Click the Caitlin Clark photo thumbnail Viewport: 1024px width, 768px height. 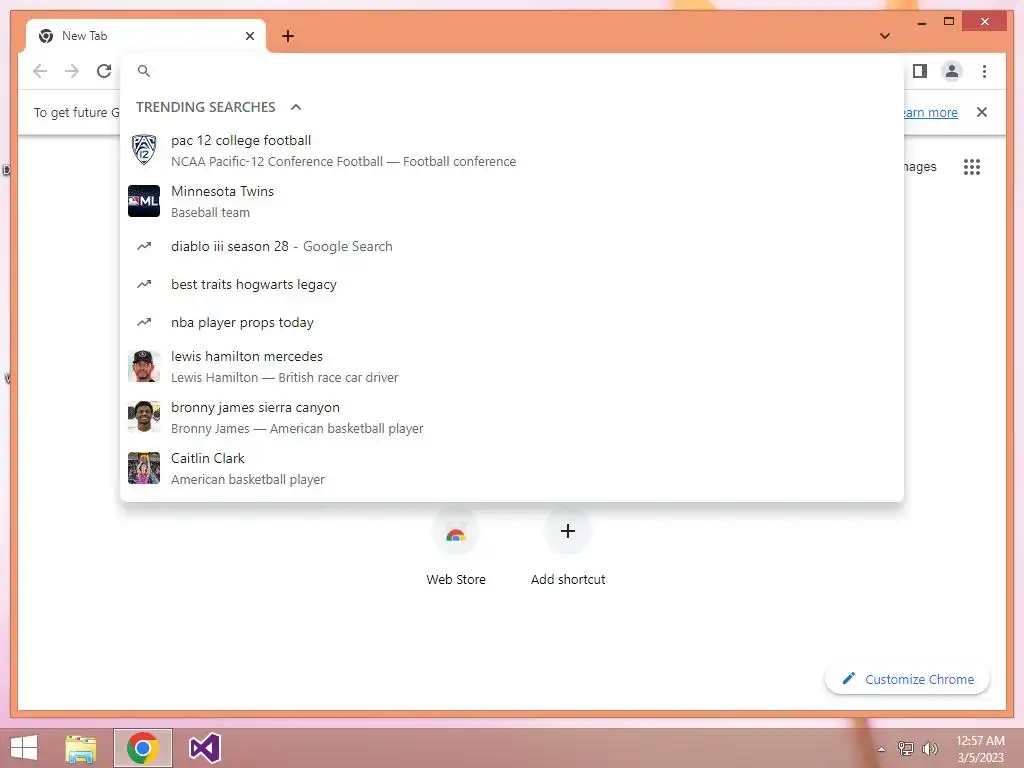tap(144, 468)
